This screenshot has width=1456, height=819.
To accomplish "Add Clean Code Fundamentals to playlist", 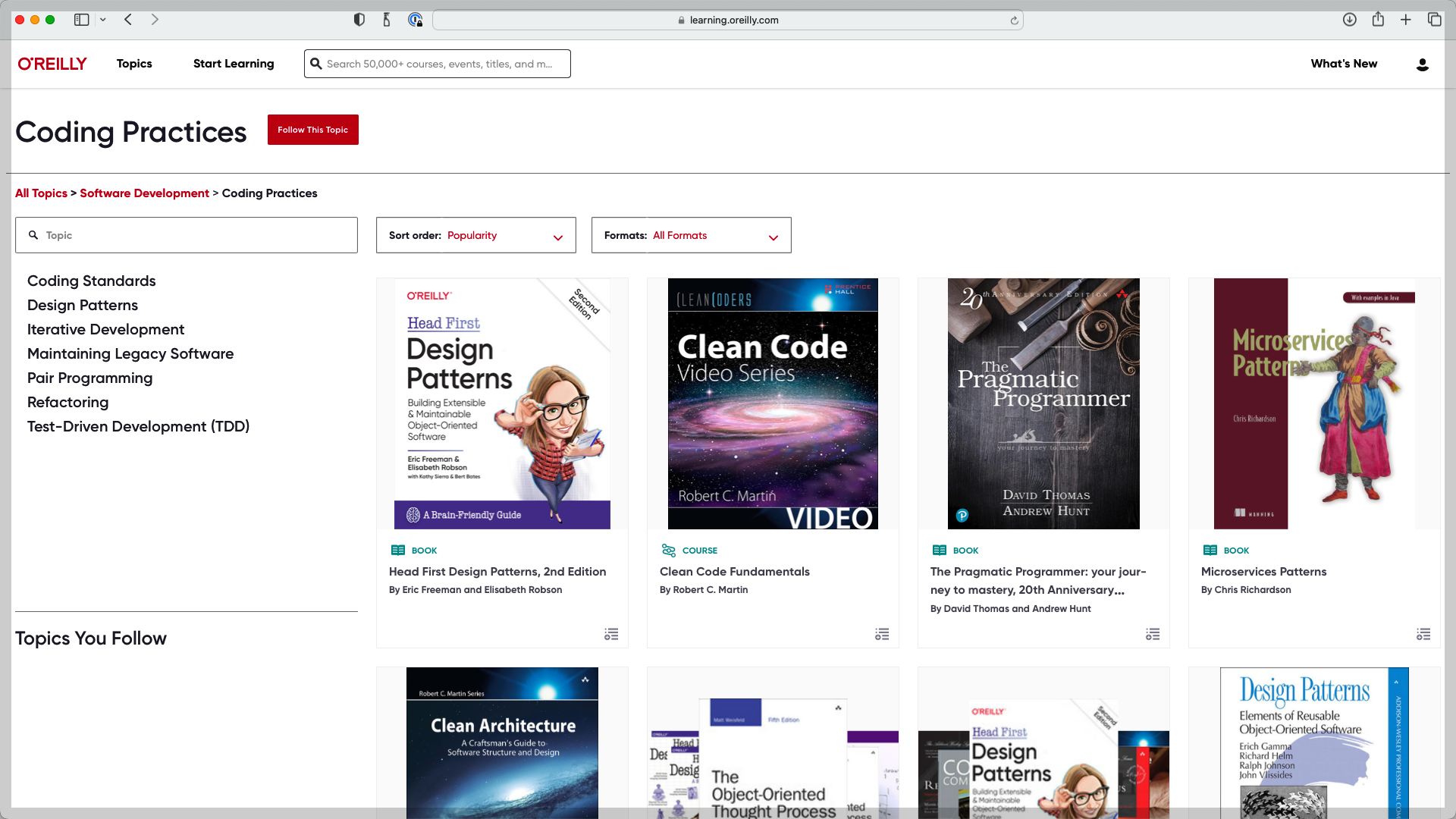I will 882,634.
